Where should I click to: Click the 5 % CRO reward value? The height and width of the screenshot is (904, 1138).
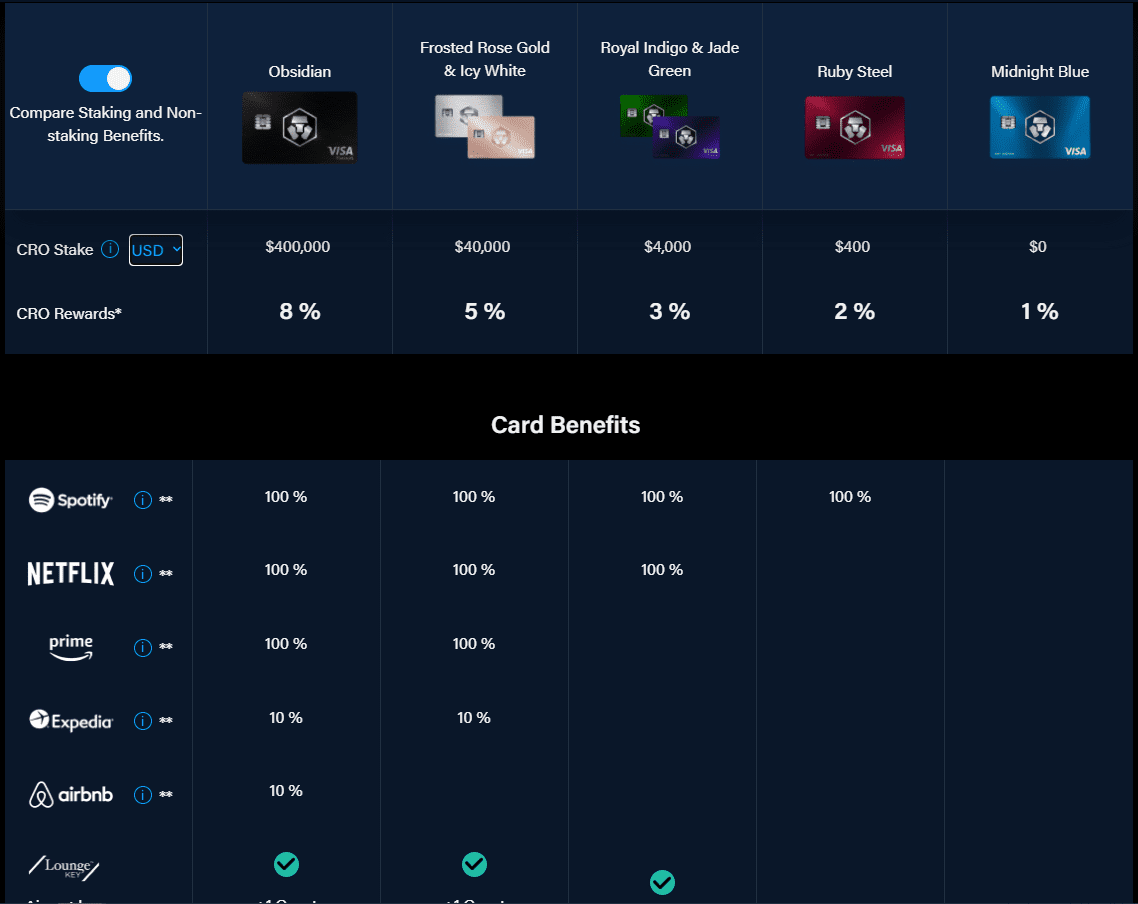[485, 311]
